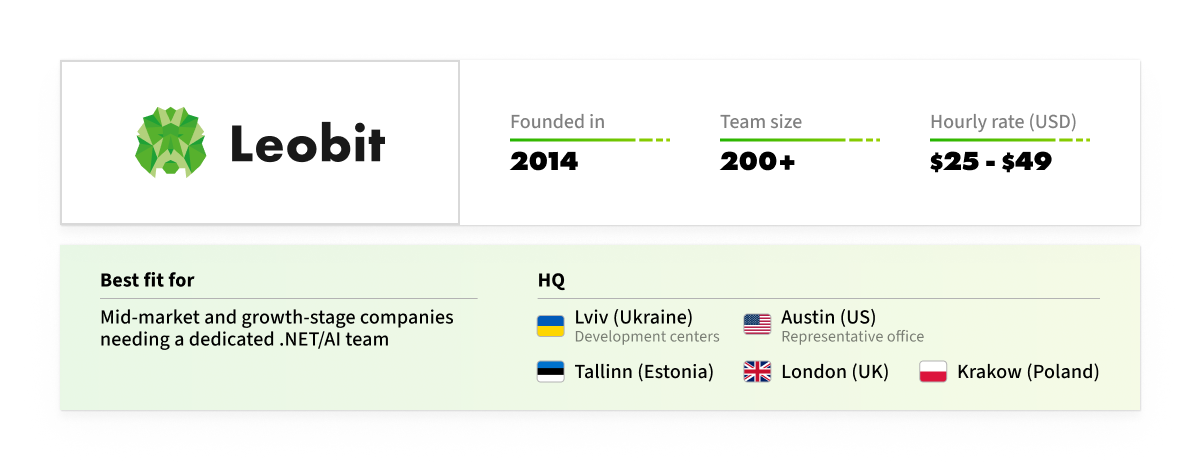Image resolution: width=1200 pixels, height=470 pixels.
Task: Click the Founded in label
Action: coord(557,122)
